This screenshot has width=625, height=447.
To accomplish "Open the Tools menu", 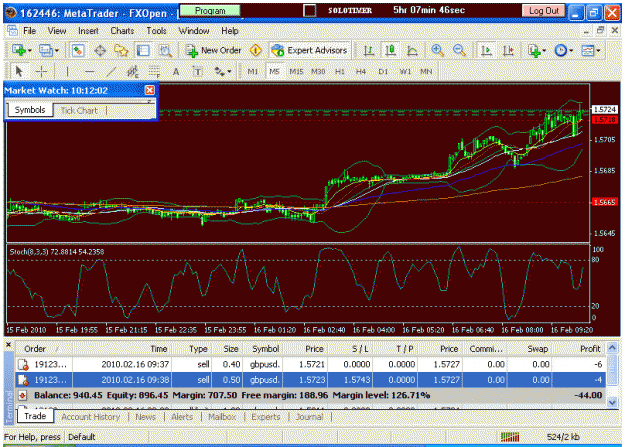I will (156, 31).
